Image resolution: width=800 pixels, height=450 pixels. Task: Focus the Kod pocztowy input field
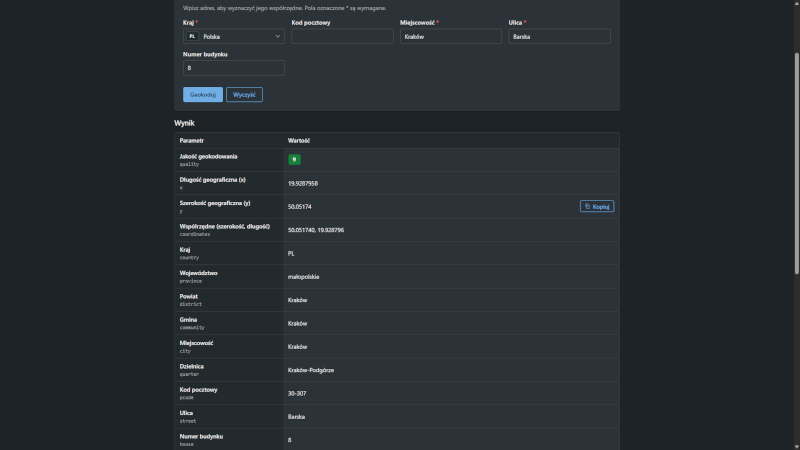pyautogui.click(x=342, y=36)
